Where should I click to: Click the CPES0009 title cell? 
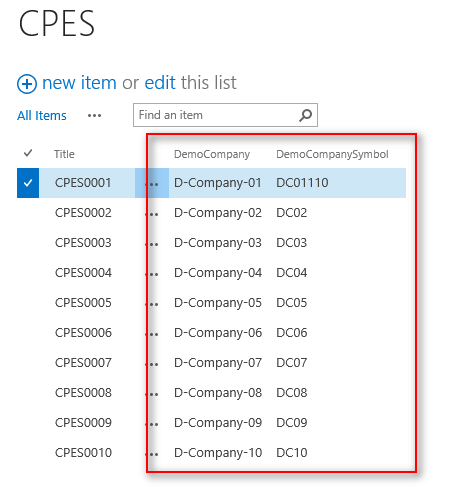pyautogui.click(x=83, y=423)
